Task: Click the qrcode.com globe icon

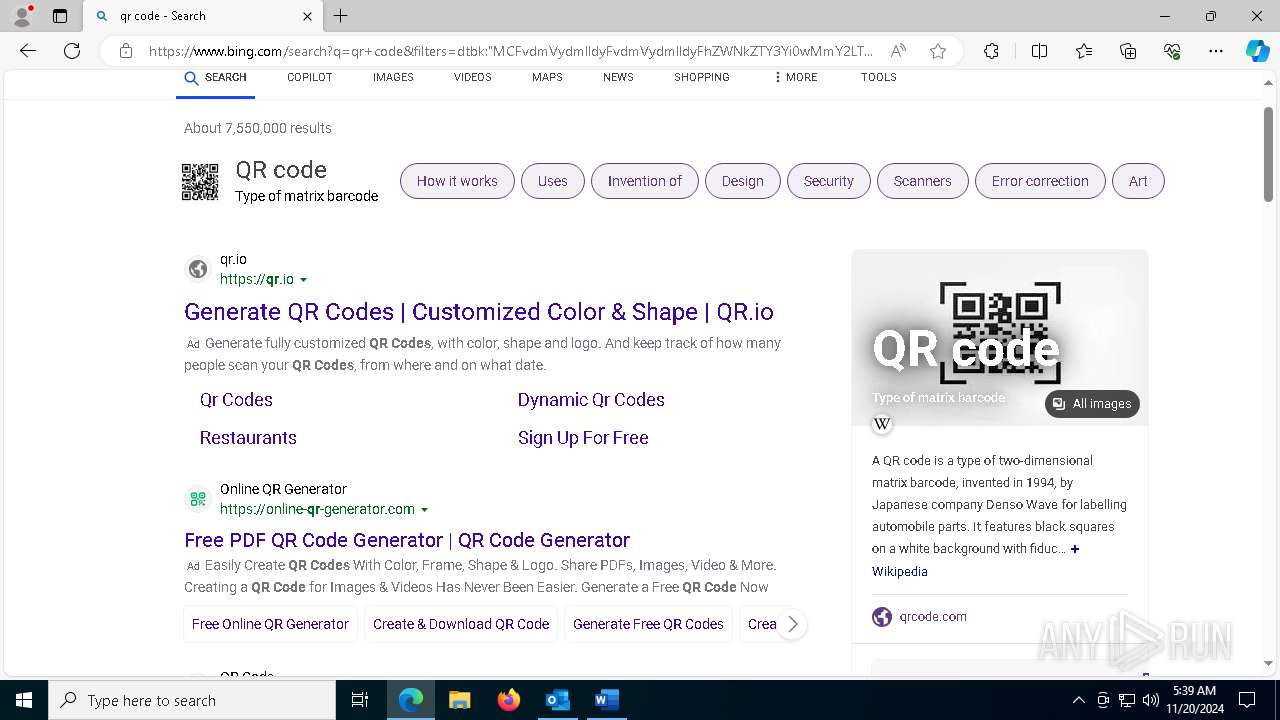Action: pos(882,617)
